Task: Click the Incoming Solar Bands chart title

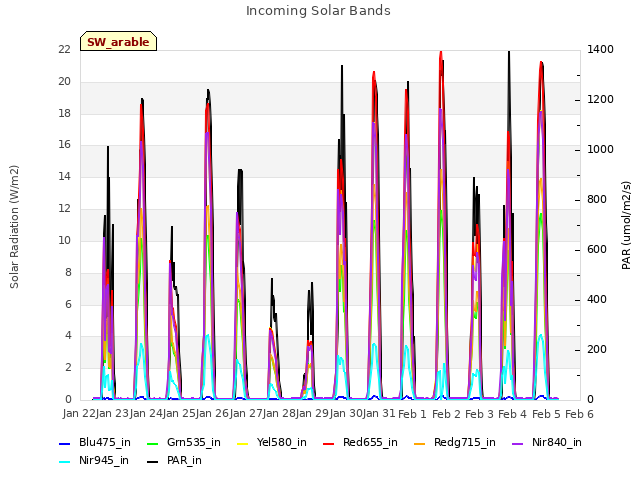Action: [x=318, y=11]
